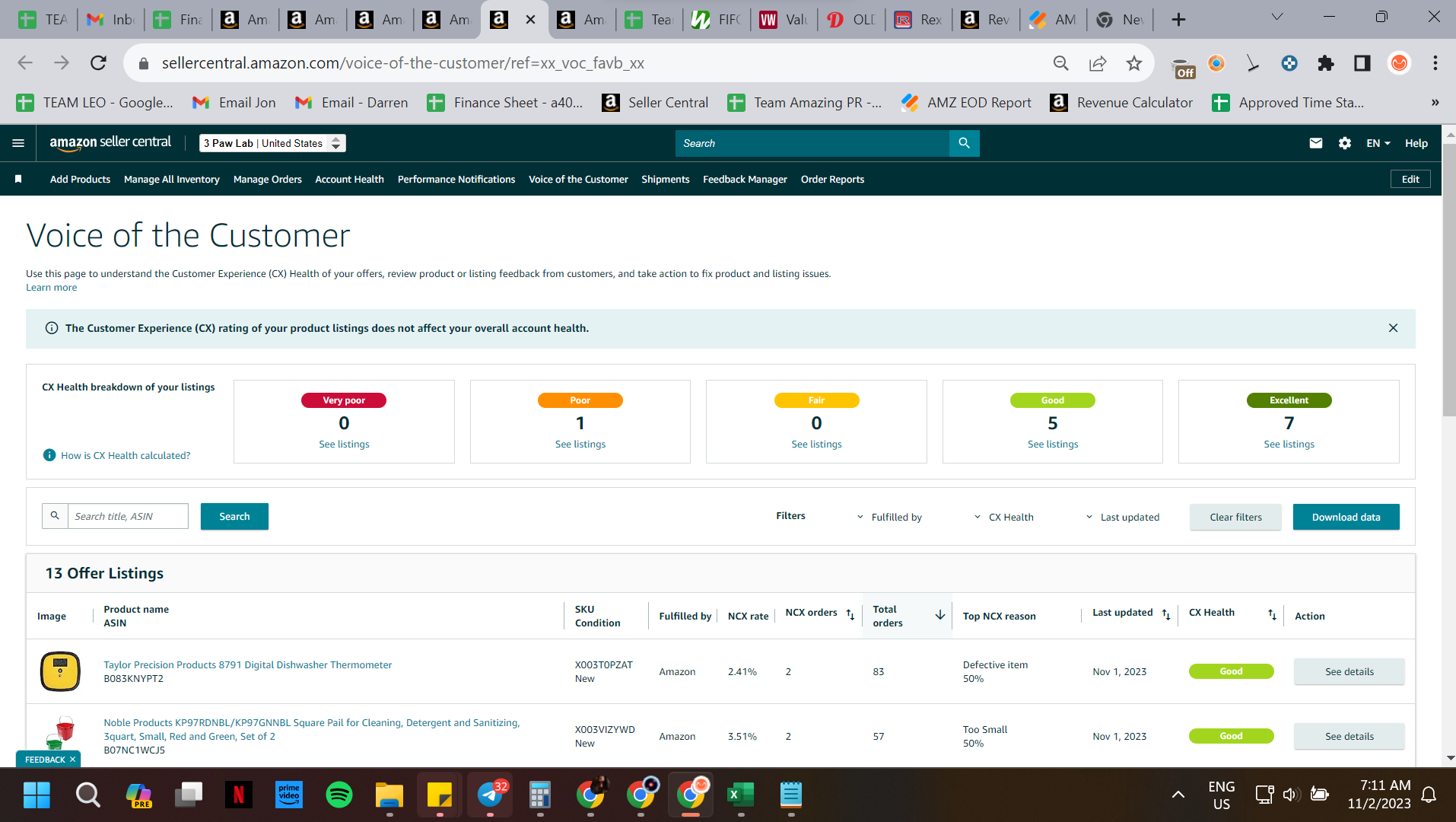
Task: Expand the Fulfilled by filter
Action: (889, 517)
